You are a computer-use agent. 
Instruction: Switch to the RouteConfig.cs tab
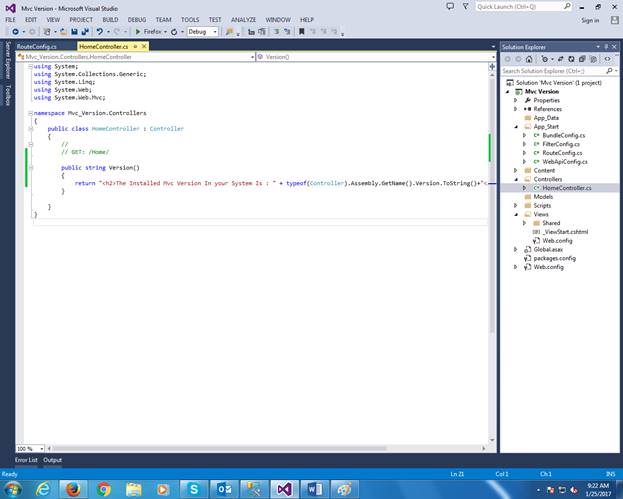tap(37, 46)
